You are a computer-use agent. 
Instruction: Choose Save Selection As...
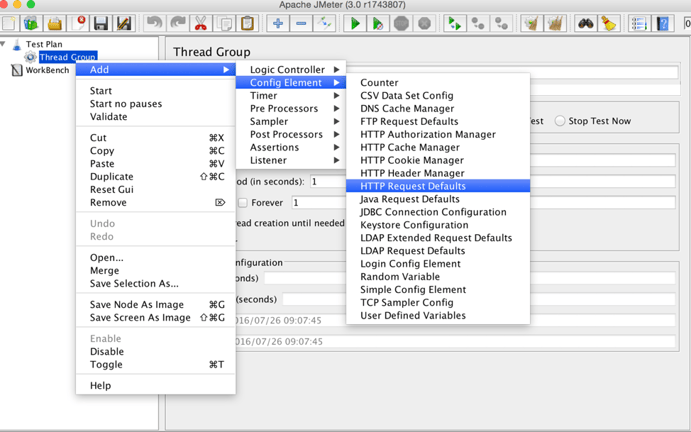pyautogui.click(x=156, y=283)
